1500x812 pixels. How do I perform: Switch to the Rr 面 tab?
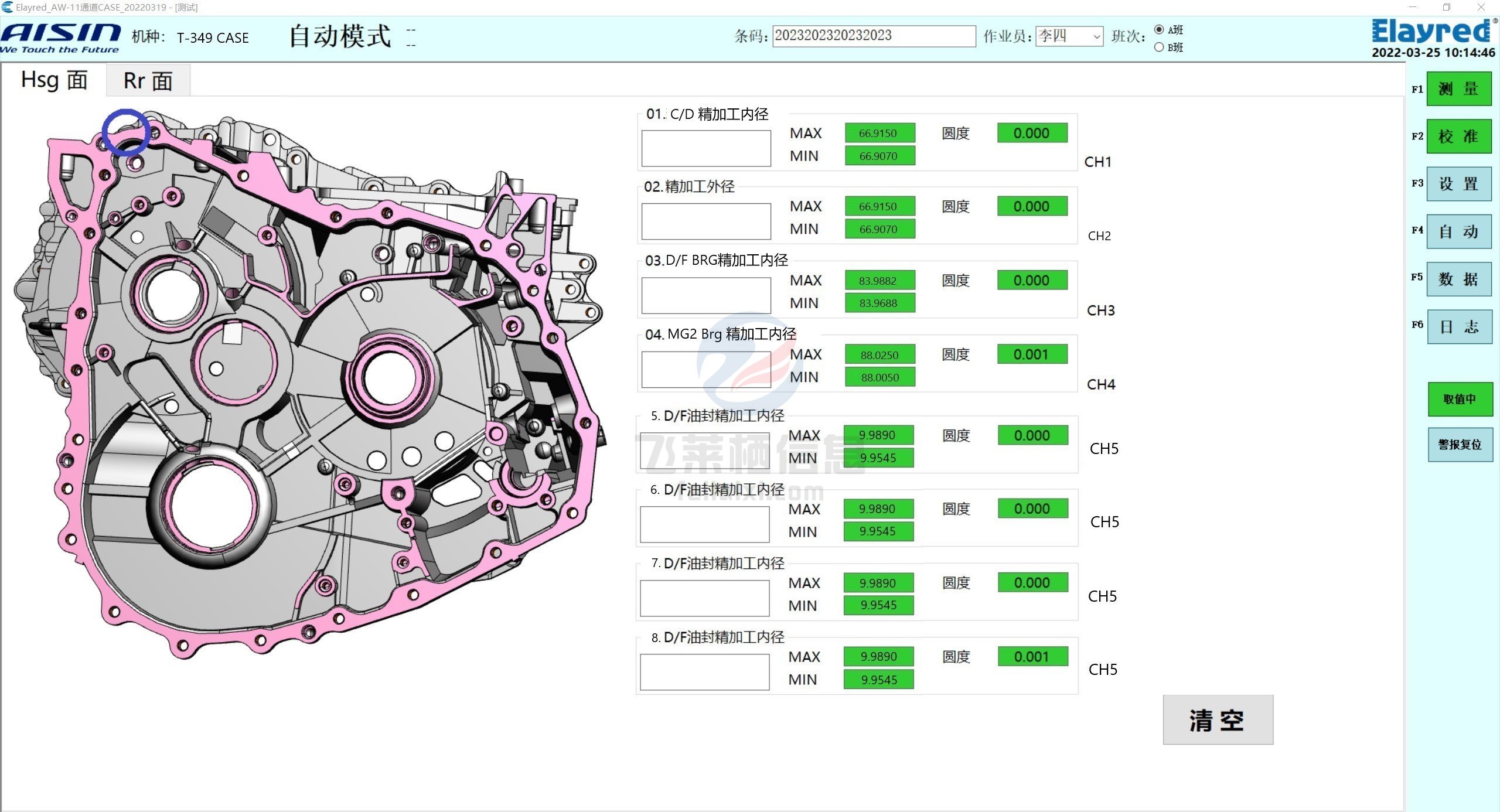tap(148, 81)
